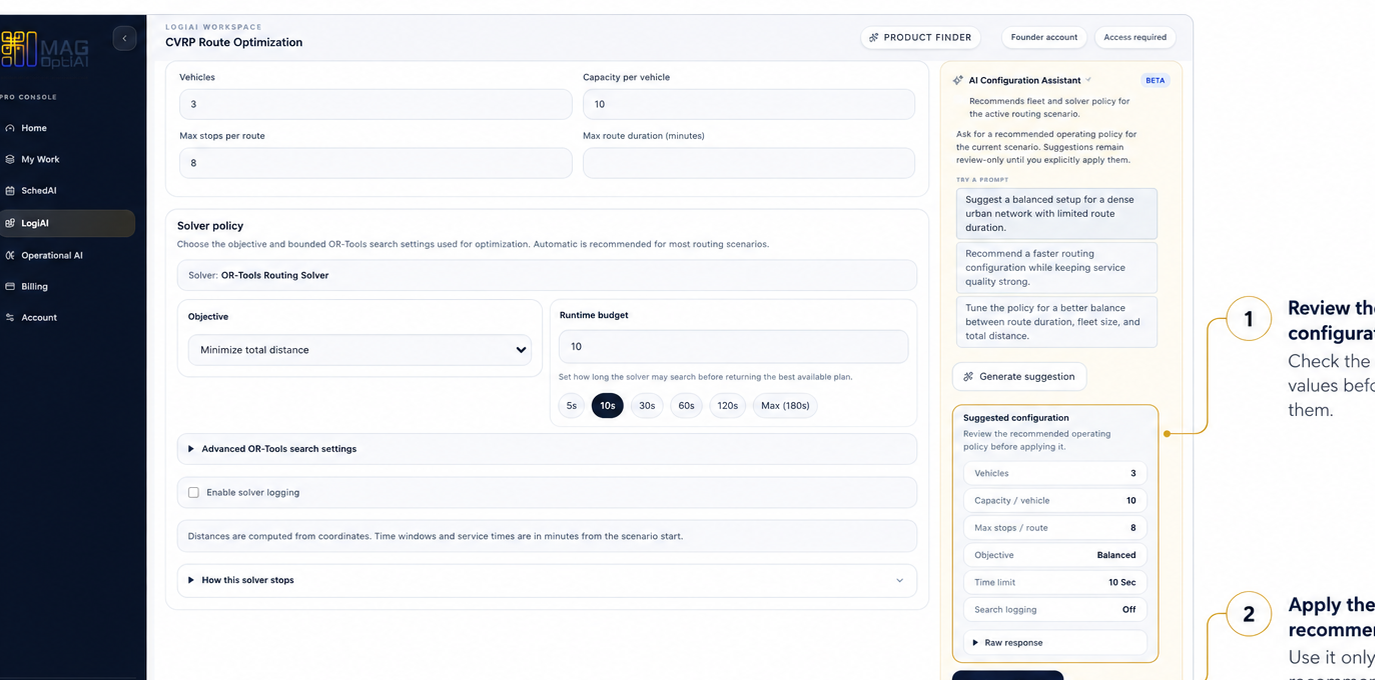Viewport: 1375px width, 680px height.
Task: Click the Account sidebar icon
Action: tap(10, 317)
